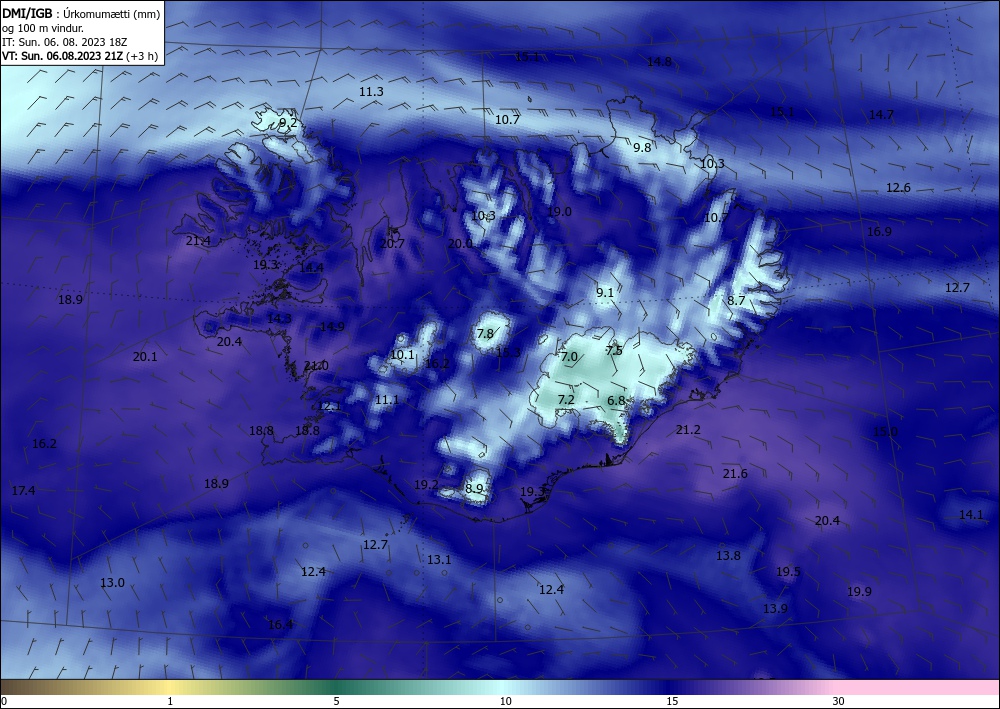Image resolution: width=1000 pixels, height=709 pixels.
Task: Click the 13.8 value on the map
Action: [728, 555]
